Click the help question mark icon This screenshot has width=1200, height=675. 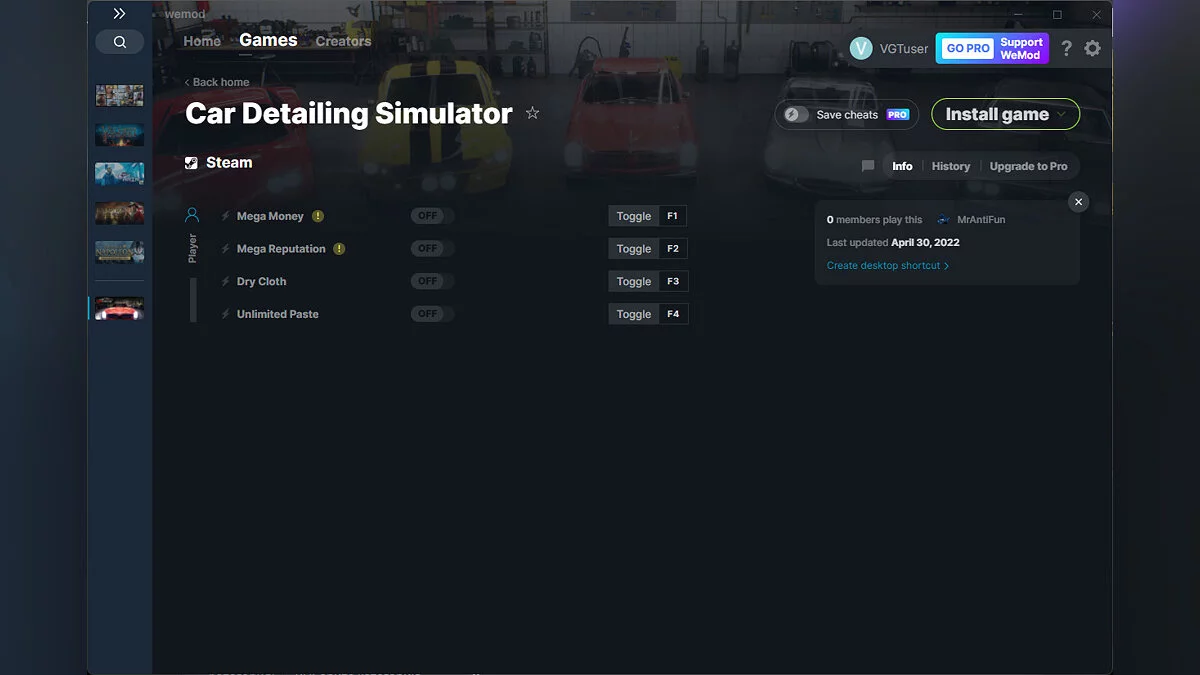(1065, 47)
